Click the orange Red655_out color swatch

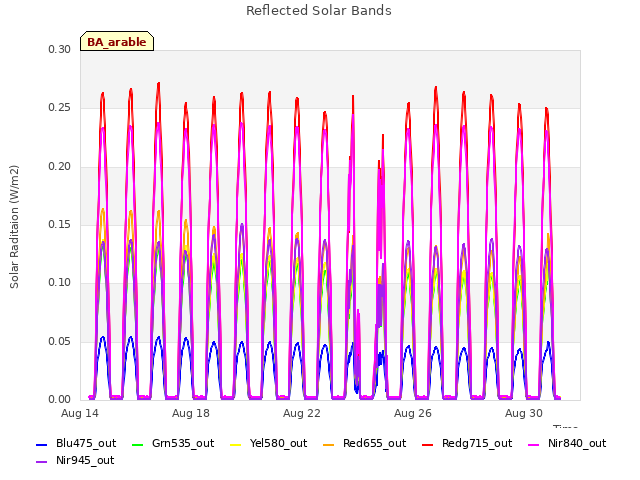(x=328, y=444)
